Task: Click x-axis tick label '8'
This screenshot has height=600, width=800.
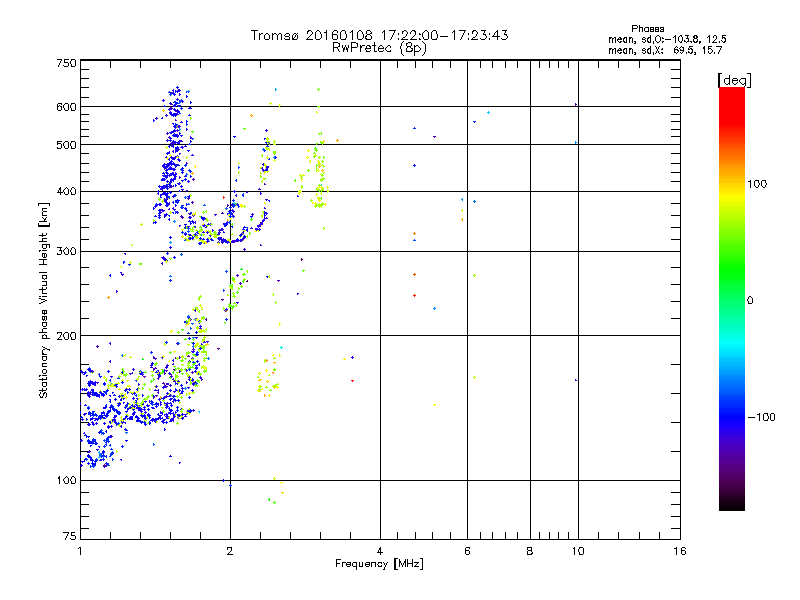Action: (530, 551)
